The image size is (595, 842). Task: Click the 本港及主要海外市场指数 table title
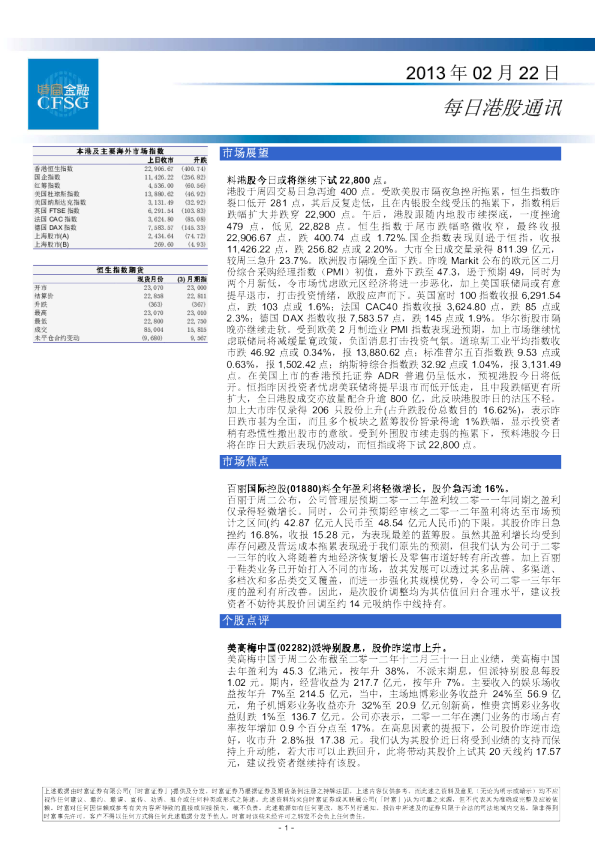(120, 151)
